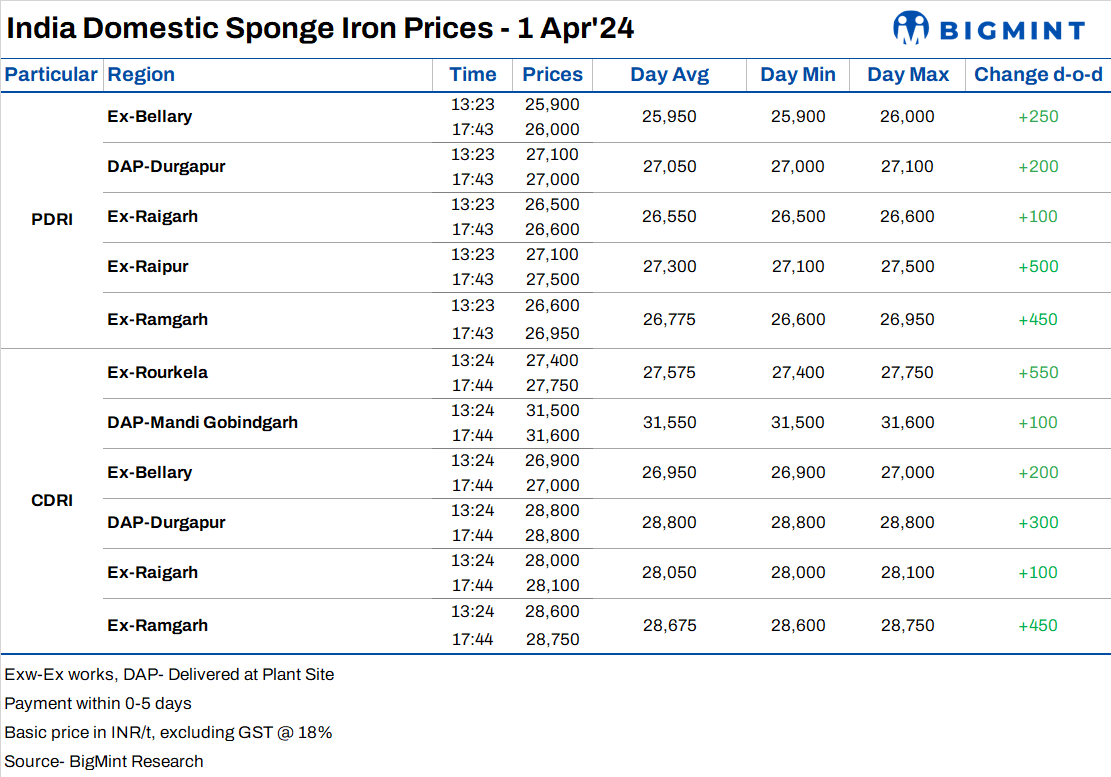The image size is (1111, 777).
Task: Click the 31,550 day average cell
Action: pos(669,422)
